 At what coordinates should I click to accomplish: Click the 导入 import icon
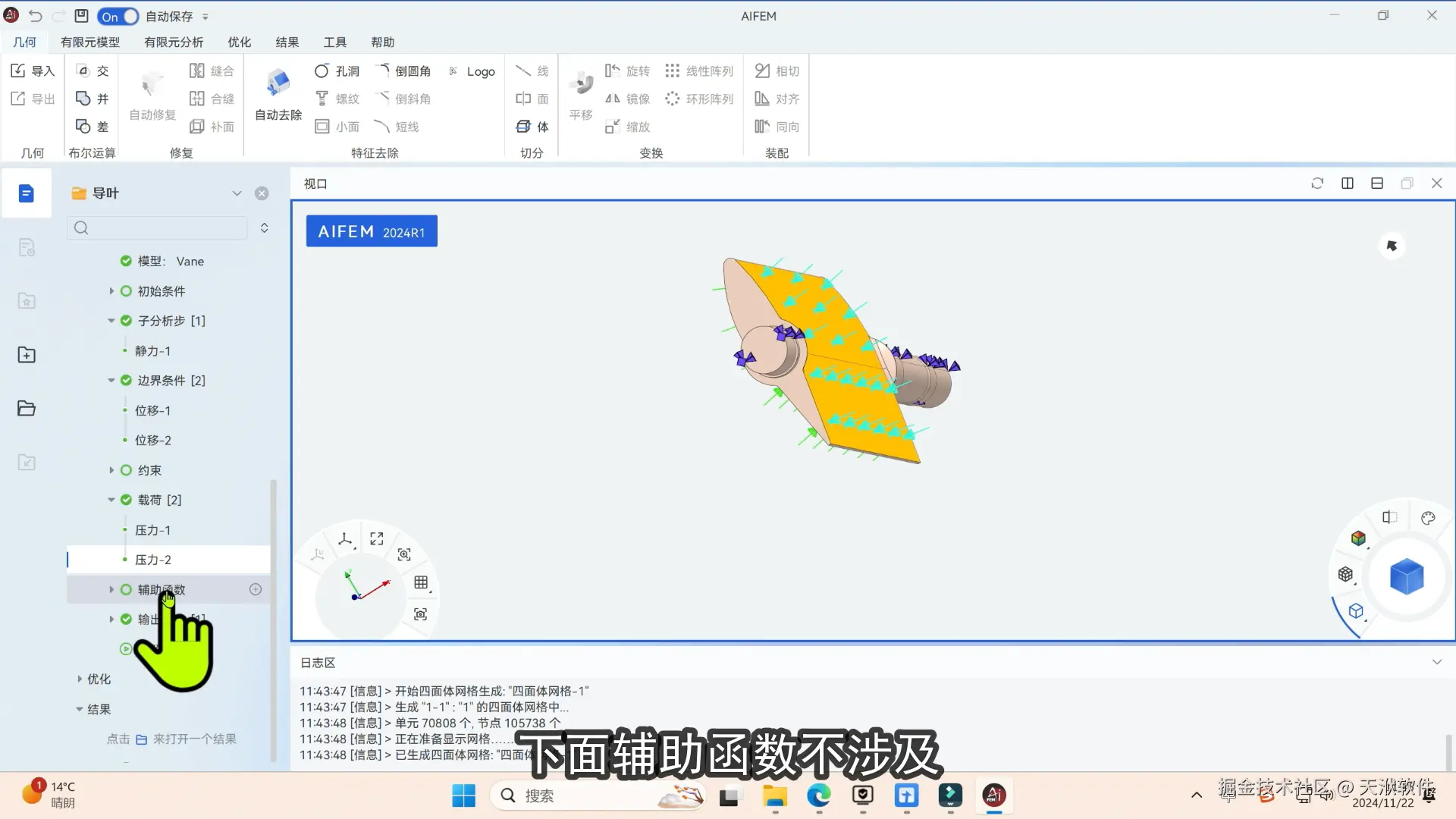[x=19, y=71]
